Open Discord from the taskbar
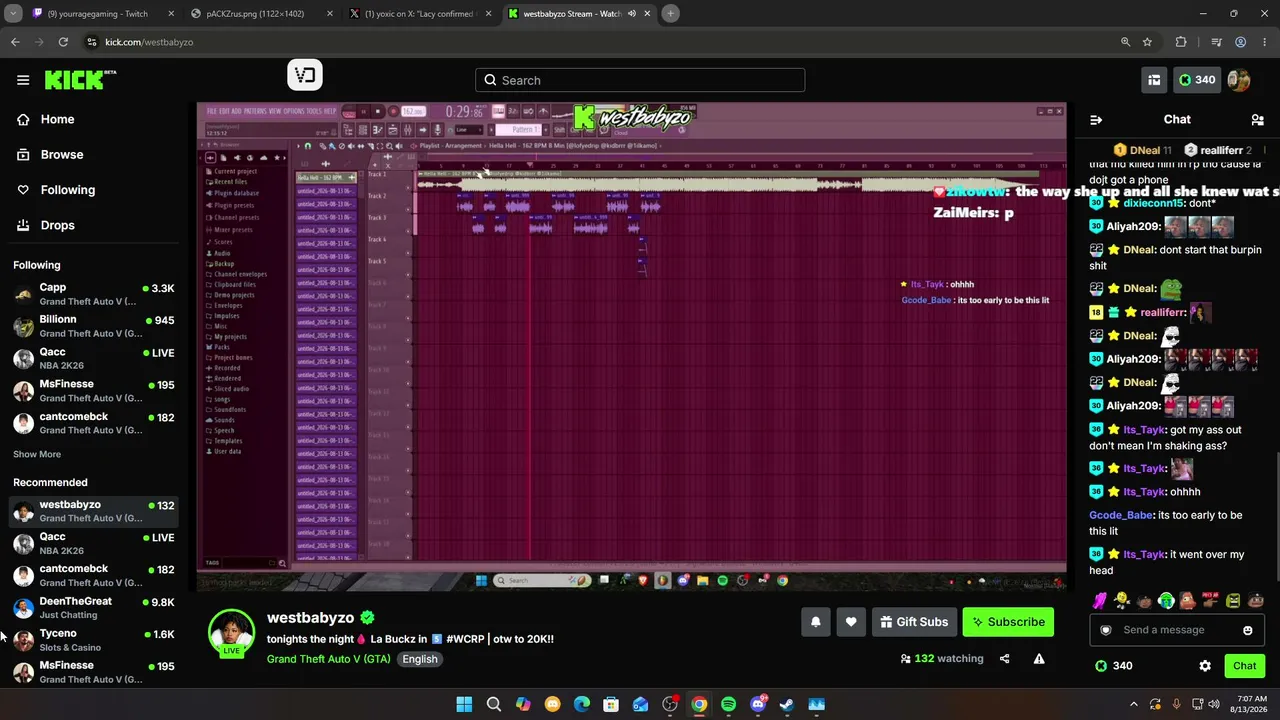The height and width of the screenshot is (720, 1280). pos(758,705)
